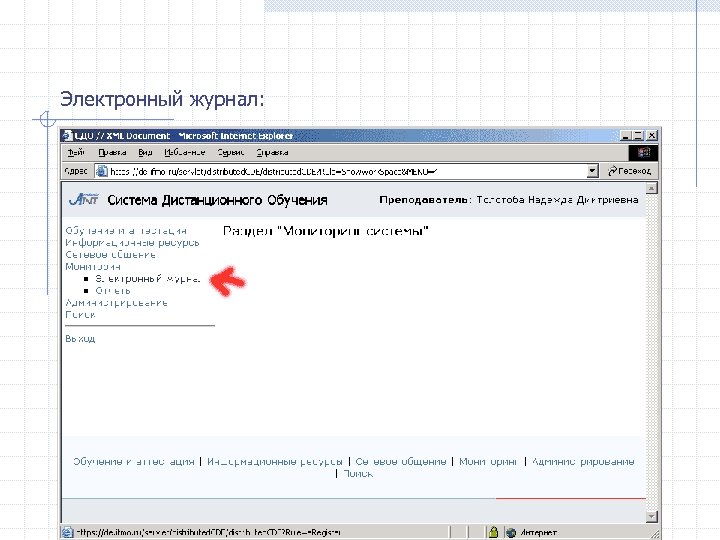The width and height of the screenshot is (720, 540).
Task: Open the Правка menu
Action: pos(112,152)
